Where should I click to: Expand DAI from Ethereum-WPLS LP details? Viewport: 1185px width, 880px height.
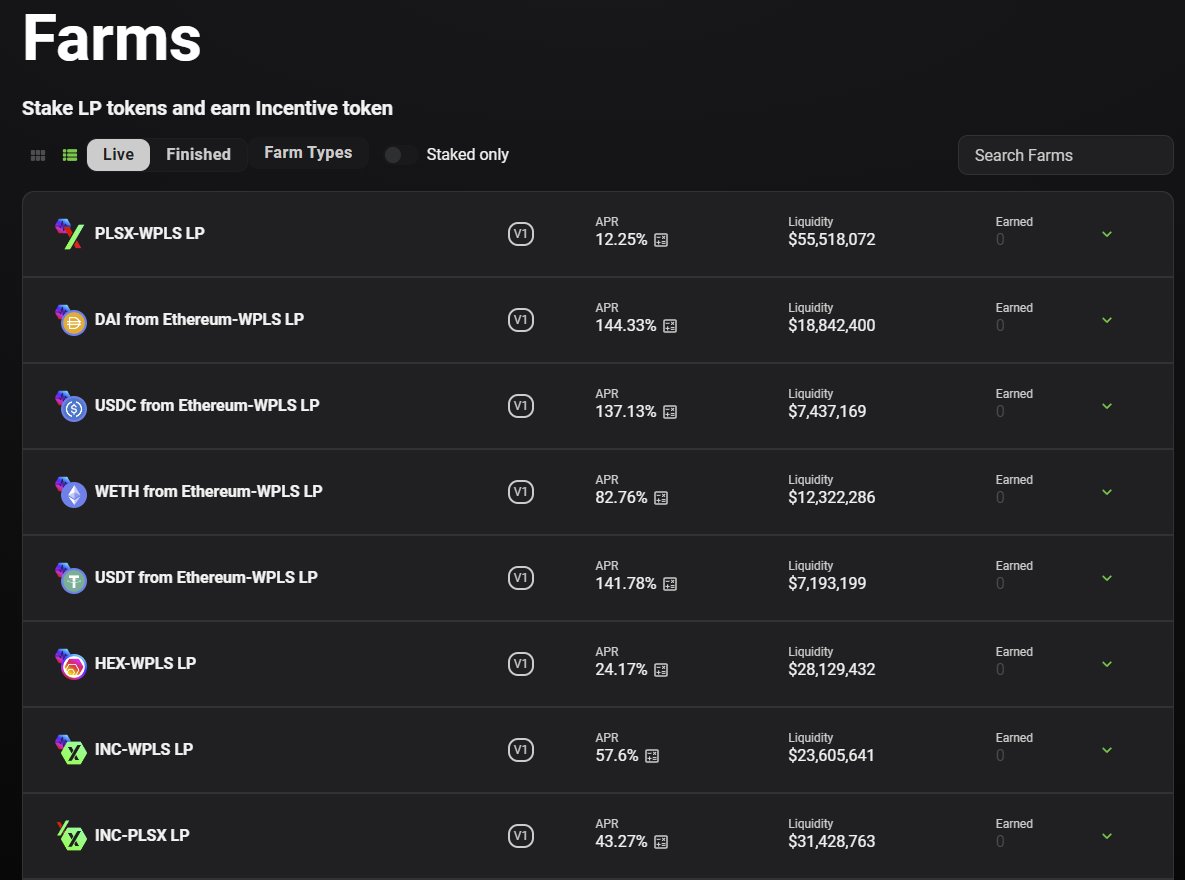[1106, 321]
